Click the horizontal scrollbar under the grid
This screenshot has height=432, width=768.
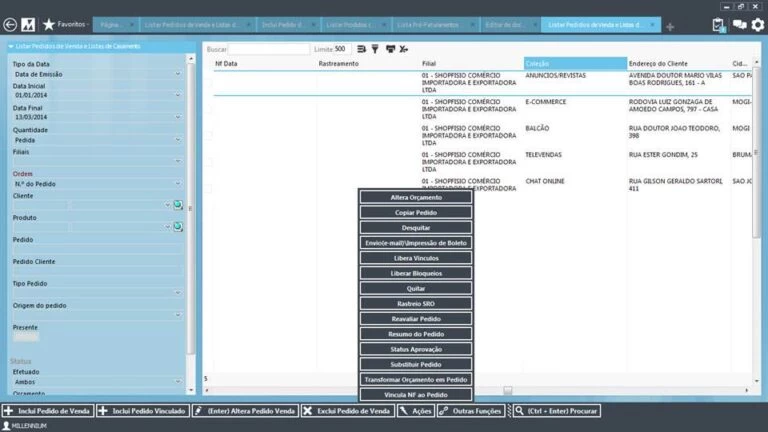(x=507, y=391)
